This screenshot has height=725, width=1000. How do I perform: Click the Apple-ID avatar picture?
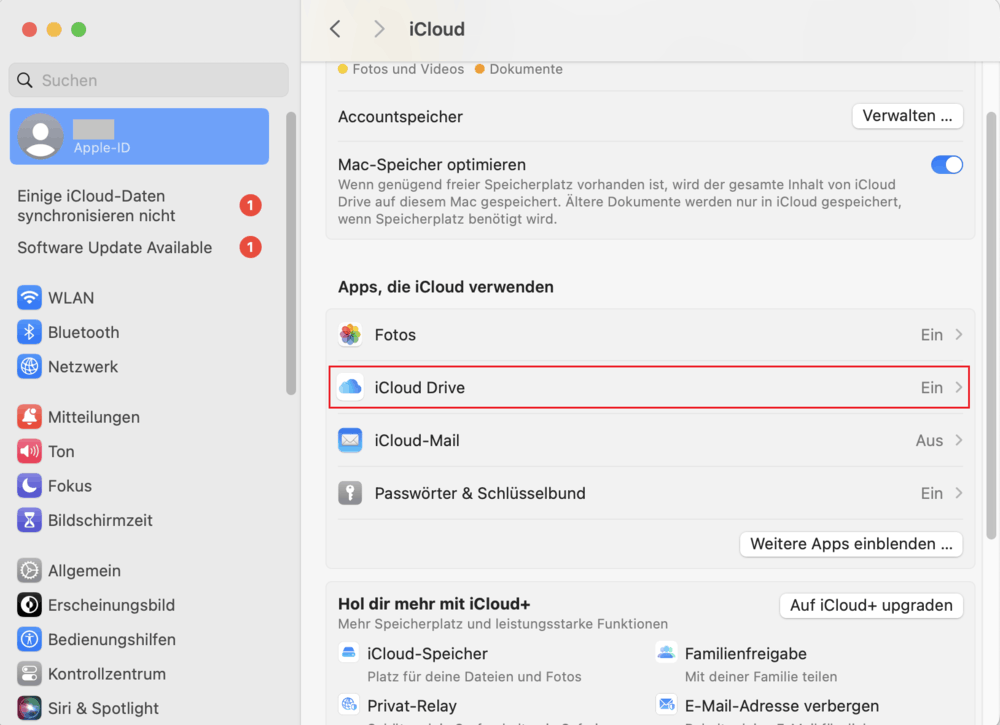(x=40, y=136)
